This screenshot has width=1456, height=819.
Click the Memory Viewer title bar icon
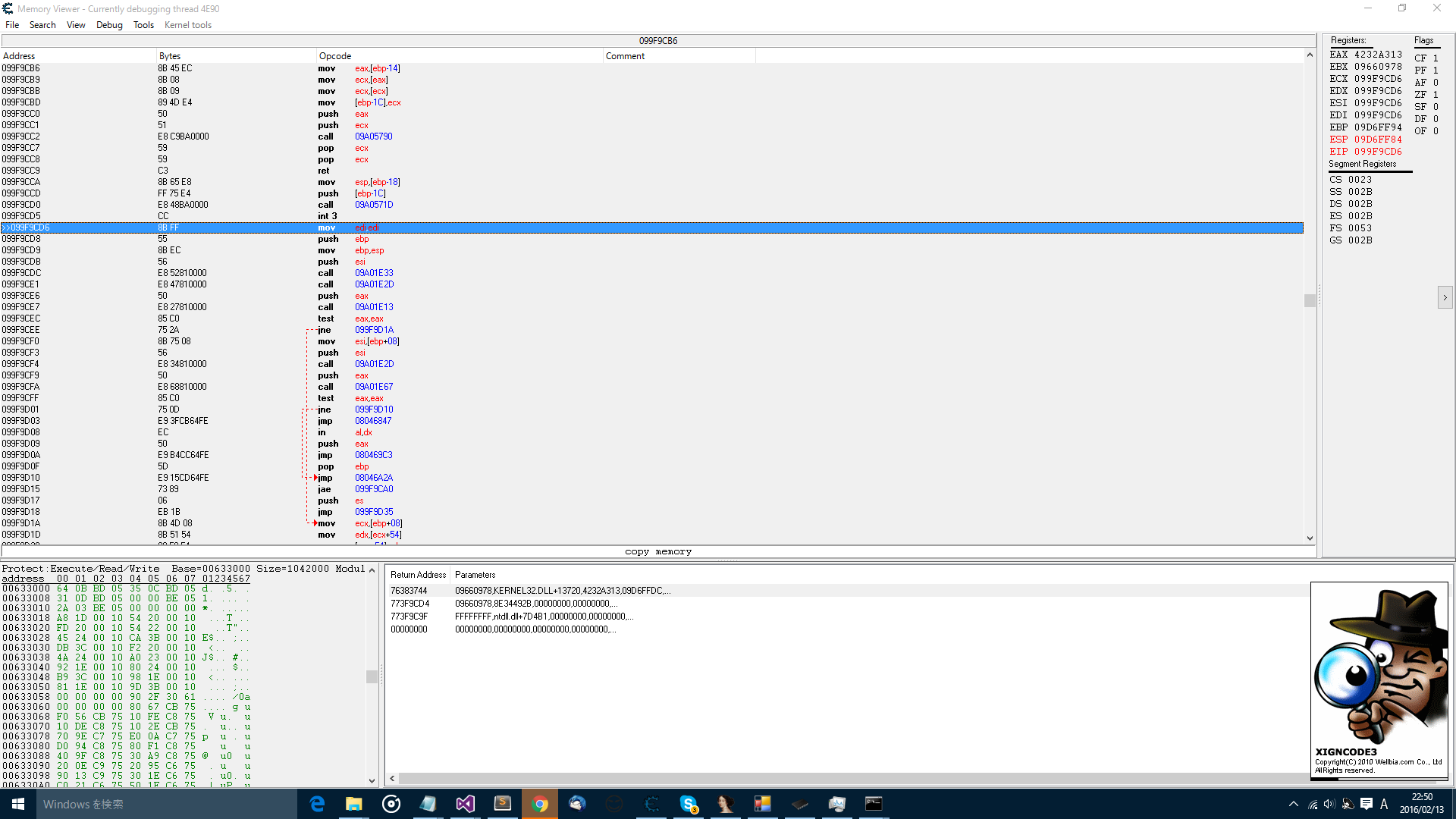(x=8, y=8)
